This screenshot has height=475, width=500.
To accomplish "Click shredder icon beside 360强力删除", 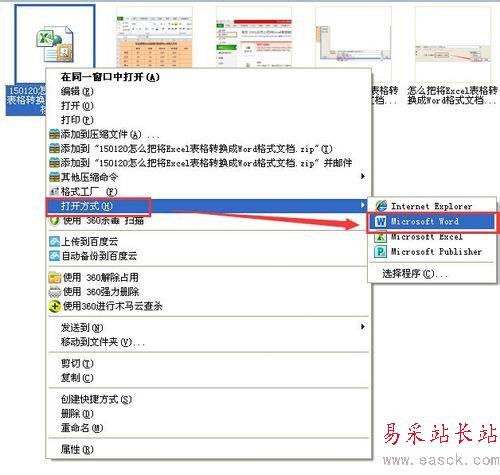I will coord(55,292).
